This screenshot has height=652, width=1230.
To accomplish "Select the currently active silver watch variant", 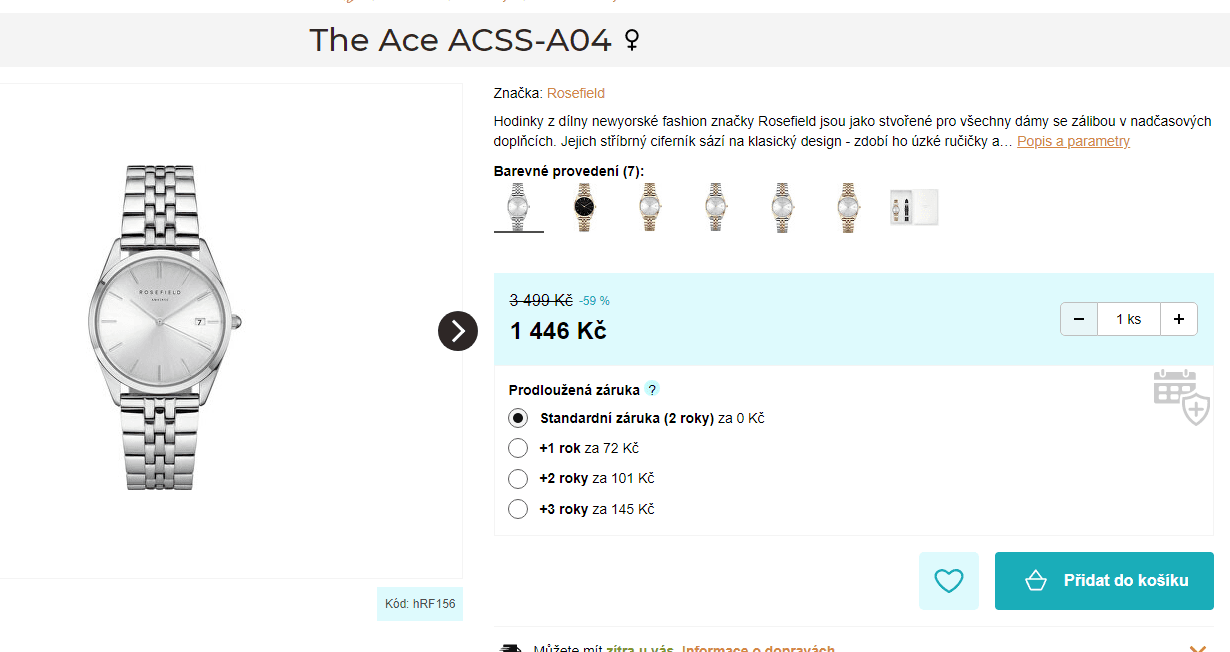I will (x=518, y=207).
